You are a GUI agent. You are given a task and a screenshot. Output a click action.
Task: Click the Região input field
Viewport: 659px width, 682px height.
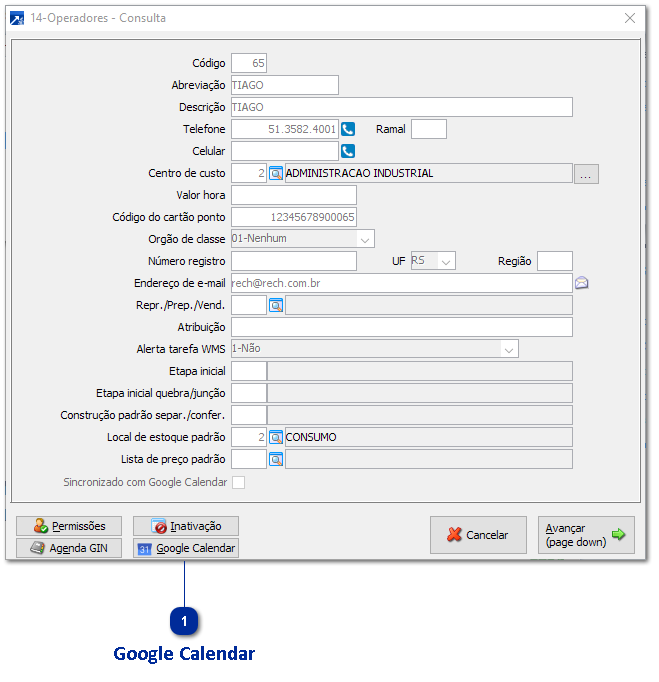[x=555, y=261]
